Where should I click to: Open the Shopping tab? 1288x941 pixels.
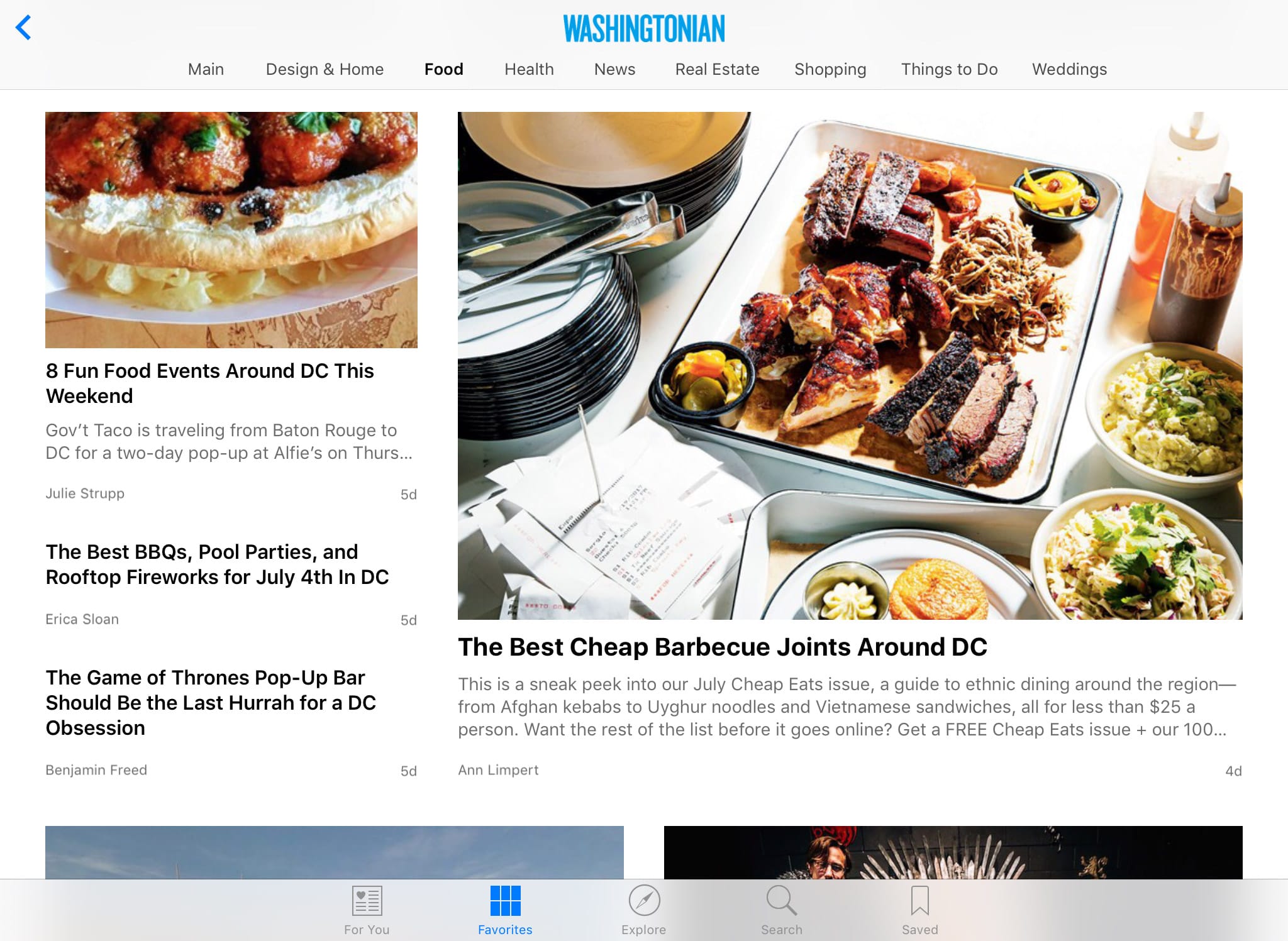[x=830, y=69]
